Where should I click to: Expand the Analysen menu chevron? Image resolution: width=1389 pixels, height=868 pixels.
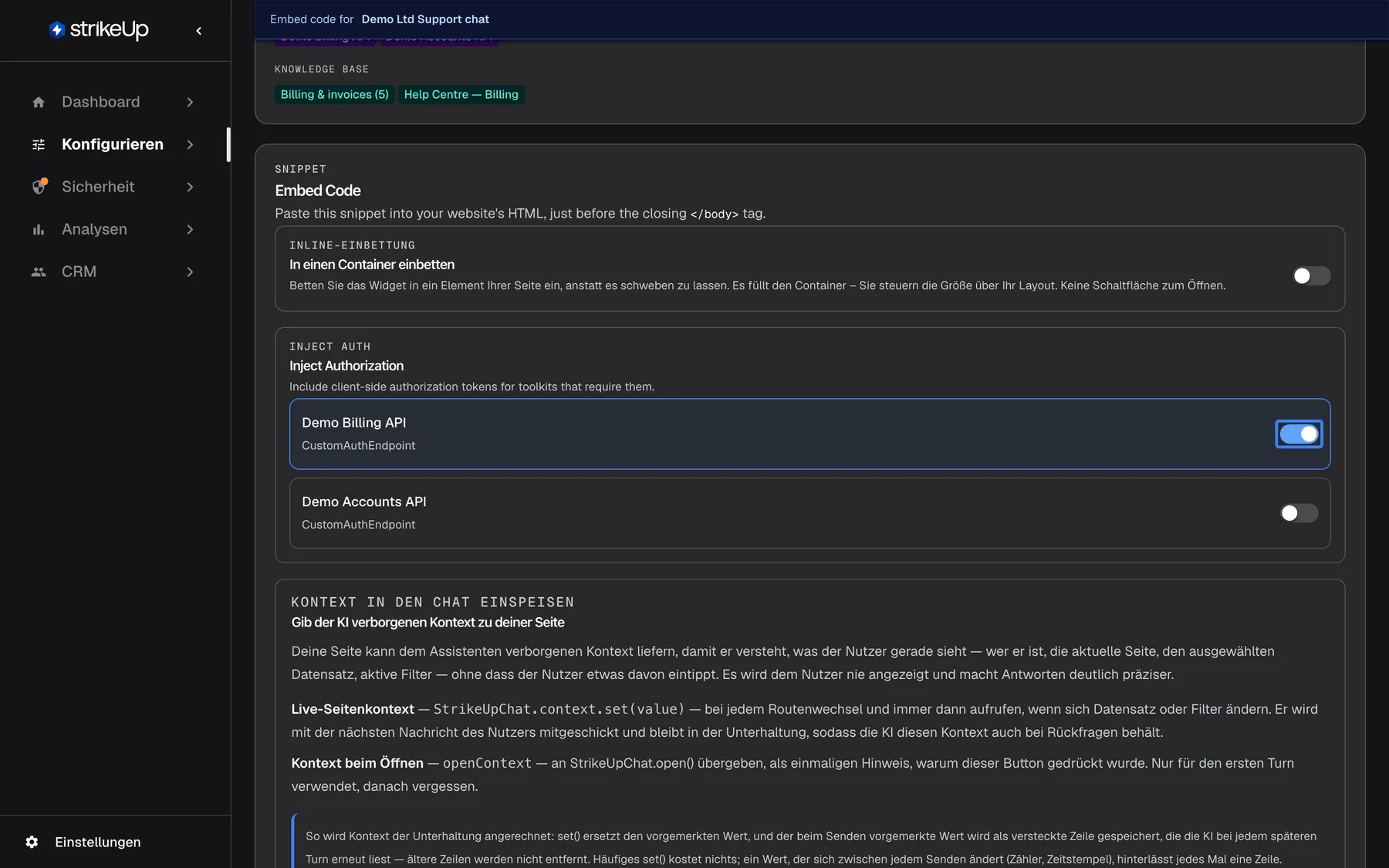coord(190,229)
